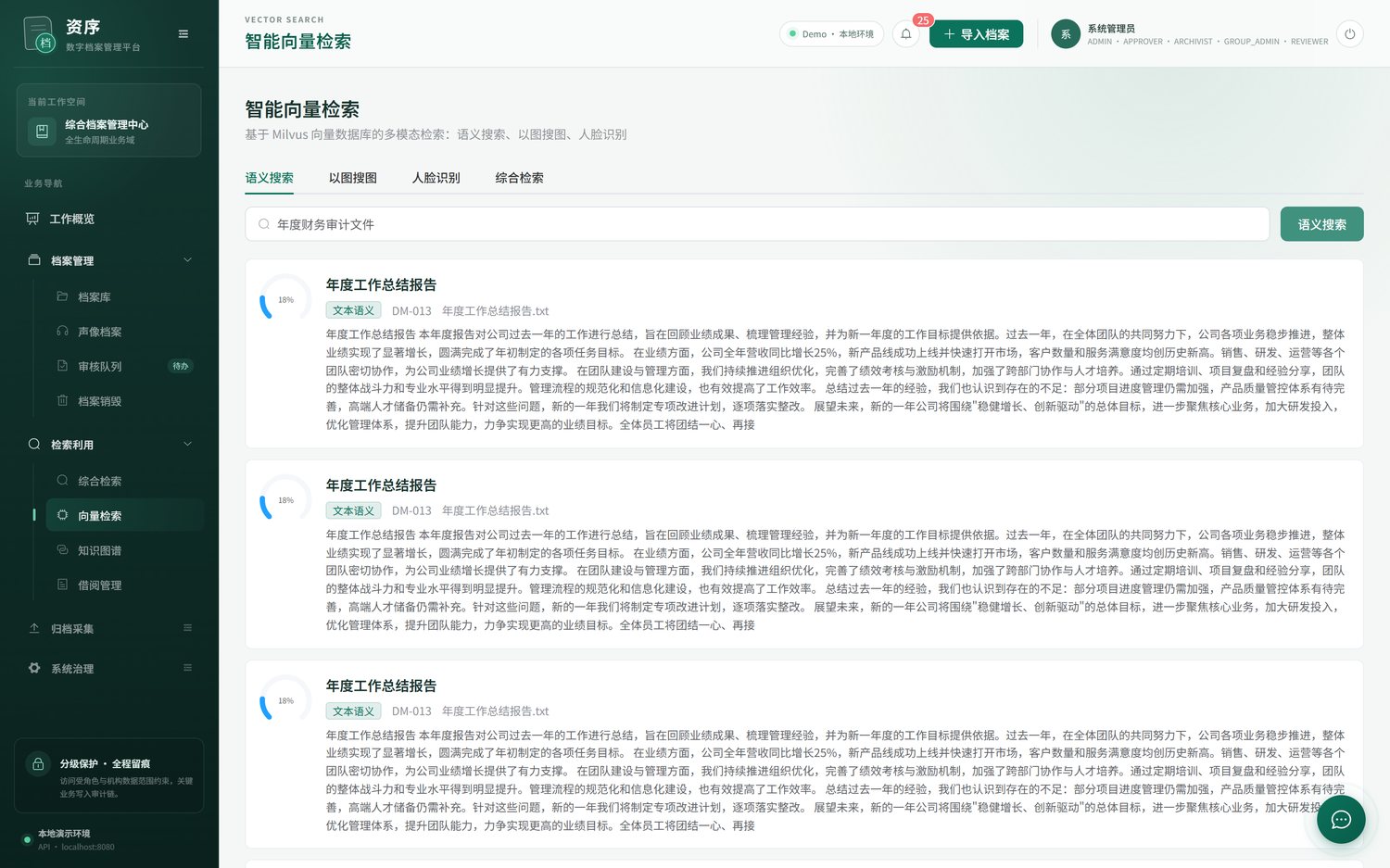
Task: Click 系统管理员 user name in header
Action: [x=1111, y=29]
